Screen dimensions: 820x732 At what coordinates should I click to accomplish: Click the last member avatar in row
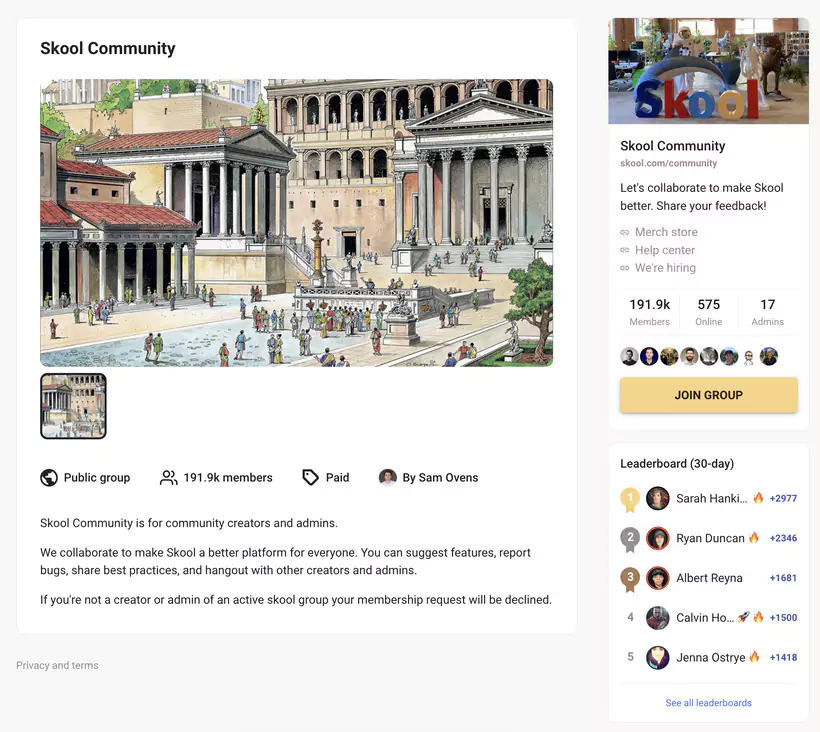[x=769, y=356]
